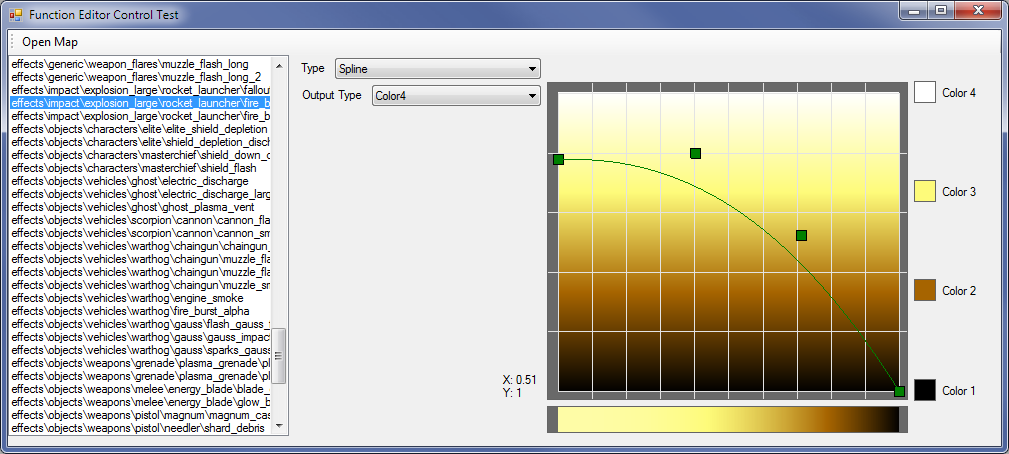Select the upper middle spline control point
Image resolution: width=1009 pixels, height=454 pixels.
point(695,153)
